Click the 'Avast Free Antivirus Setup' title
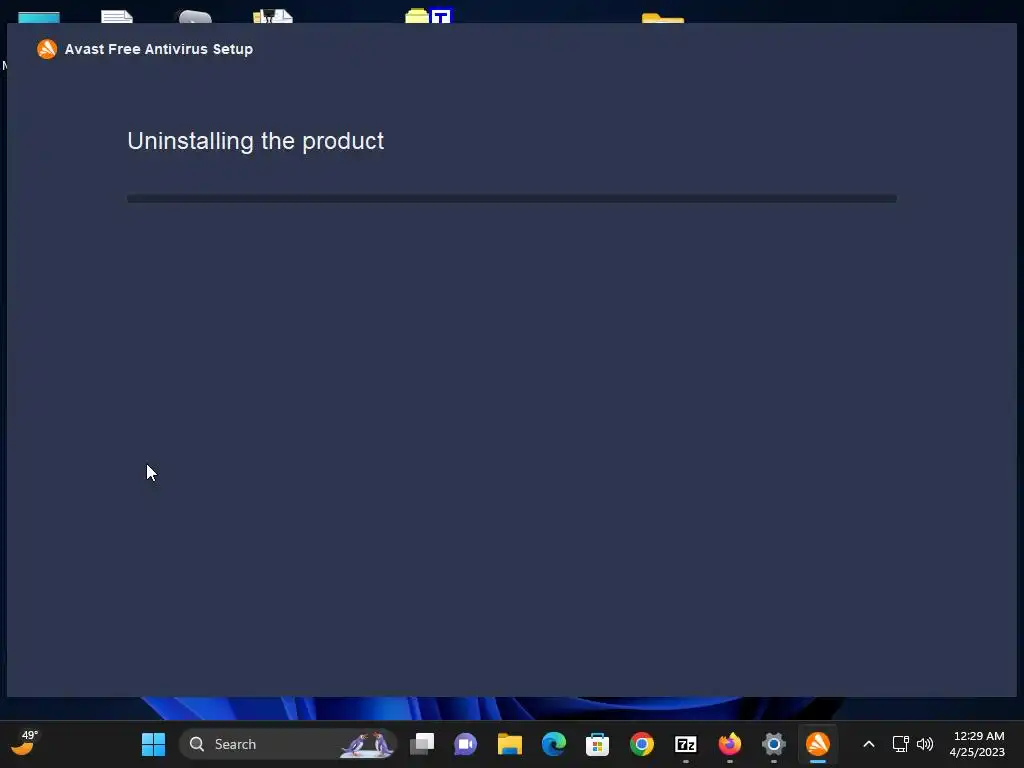1024x768 pixels. (159, 49)
